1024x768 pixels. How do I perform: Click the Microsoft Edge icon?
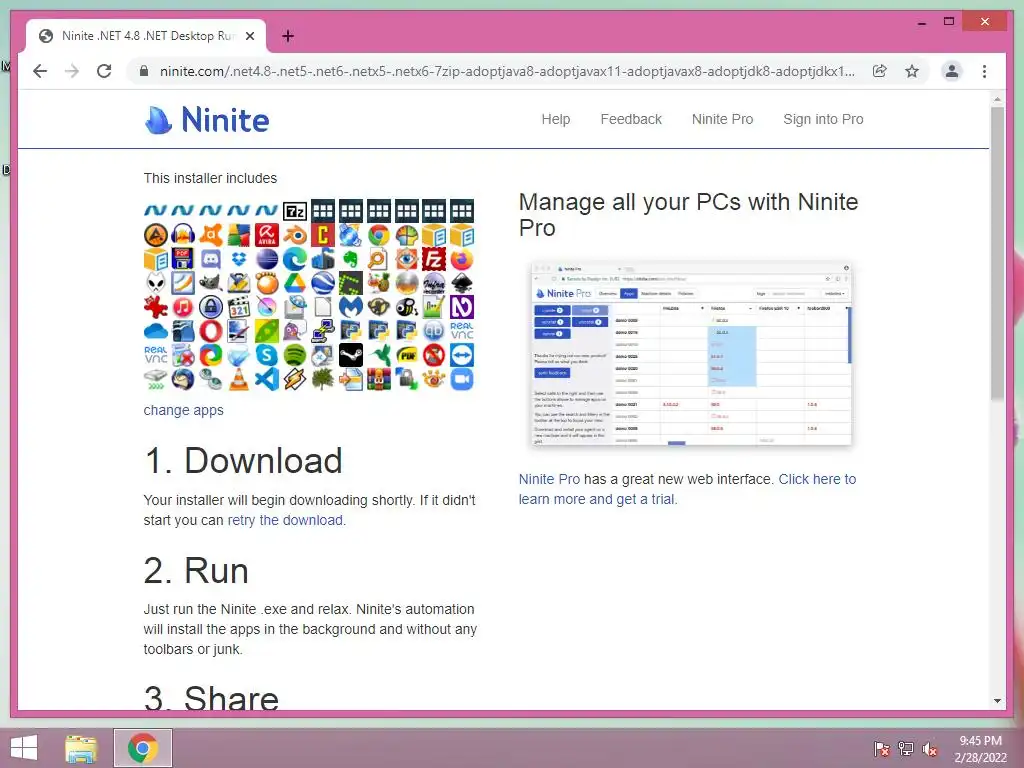pos(295,259)
